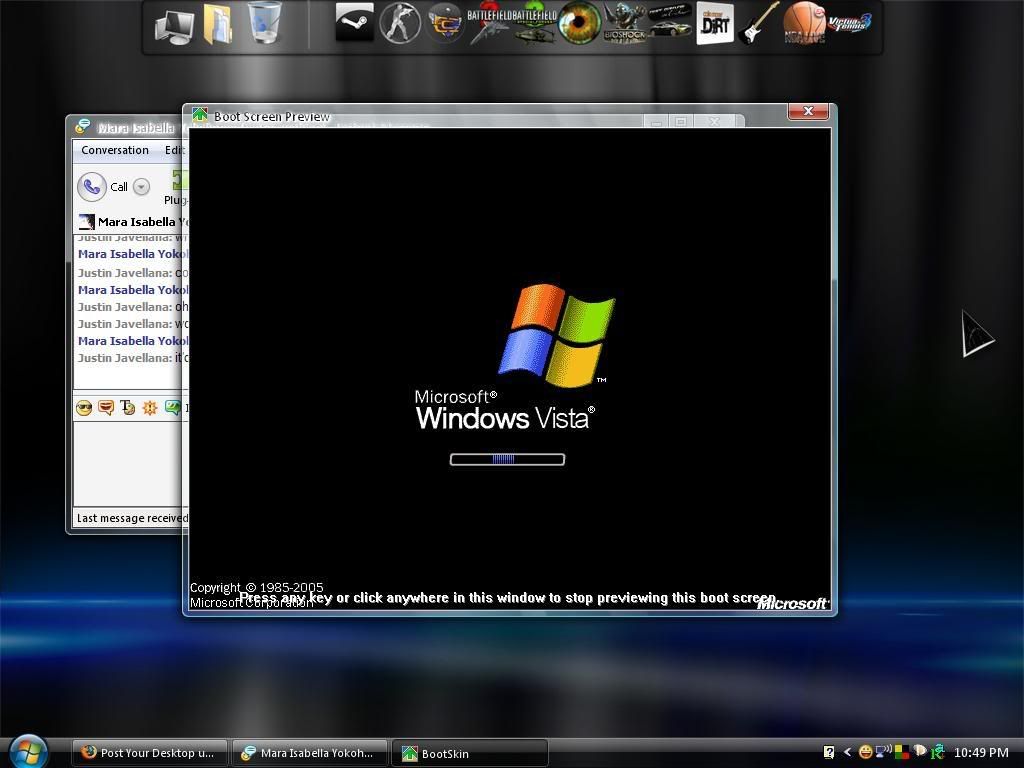Switch to the Firefox taskbar window

pos(150,753)
